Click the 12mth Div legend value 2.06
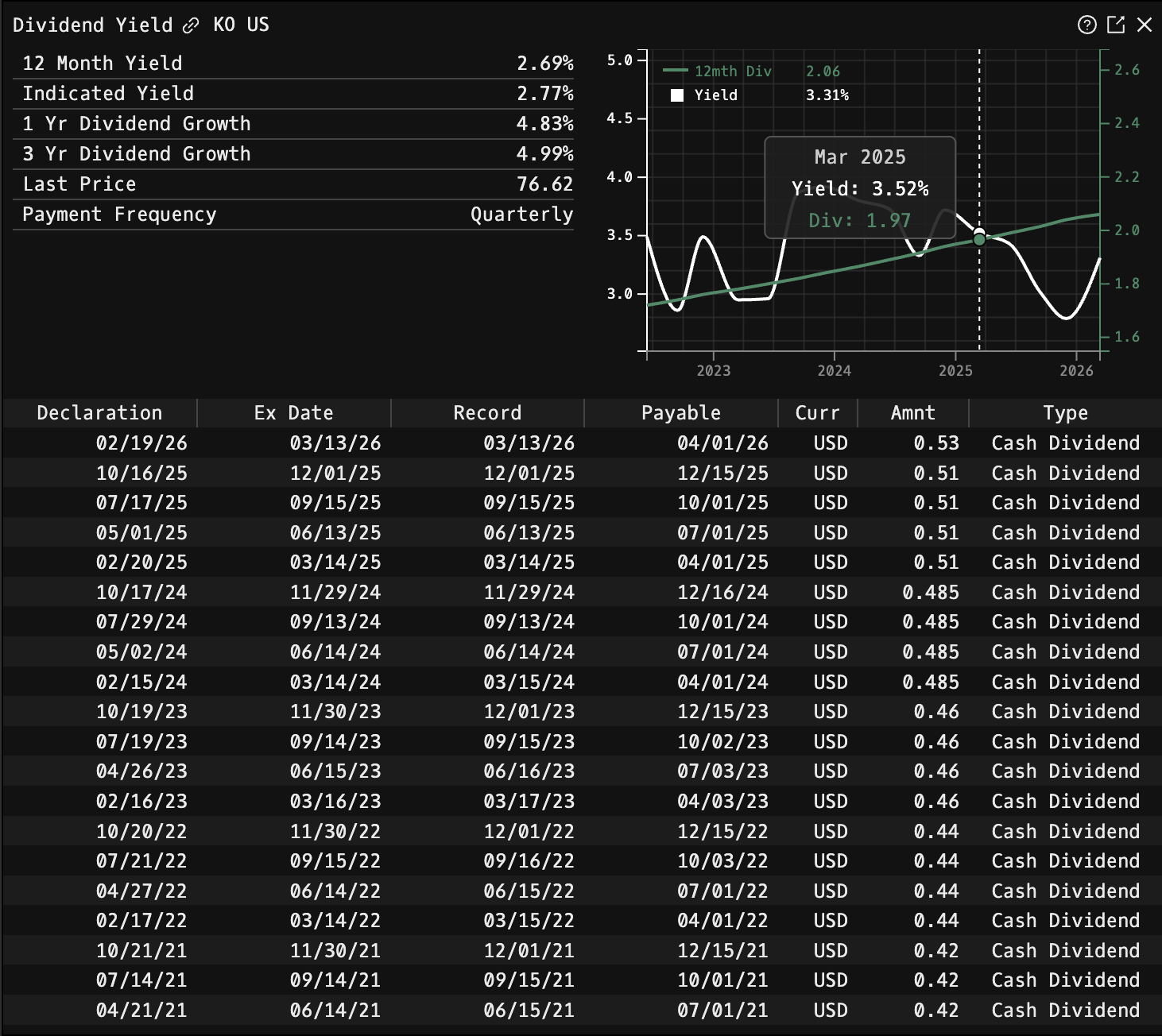This screenshot has height=1036, width=1162. (x=823, y=72)
